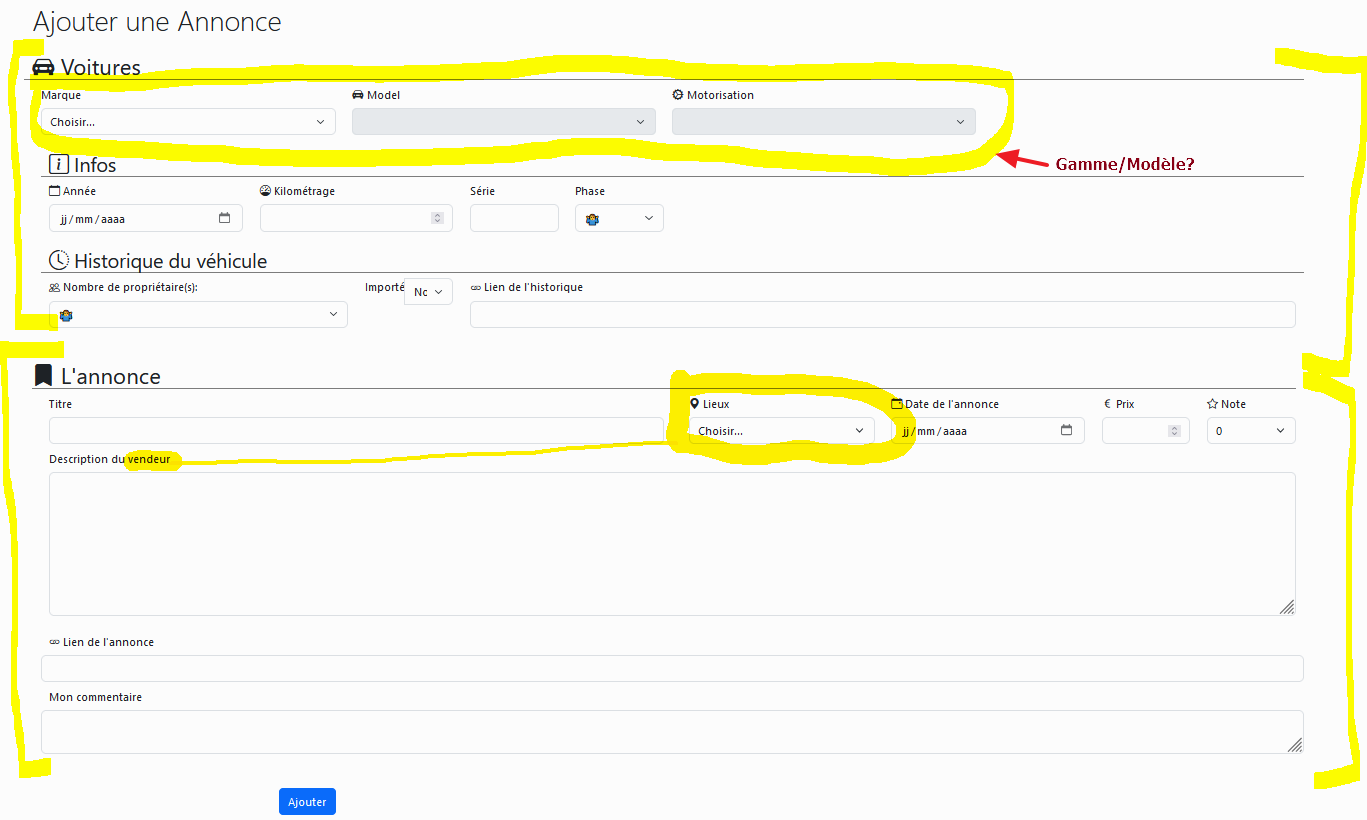Click the star icon beside Note
The height and width of the screenshot is (820, 1367).
pos(1212,404)
